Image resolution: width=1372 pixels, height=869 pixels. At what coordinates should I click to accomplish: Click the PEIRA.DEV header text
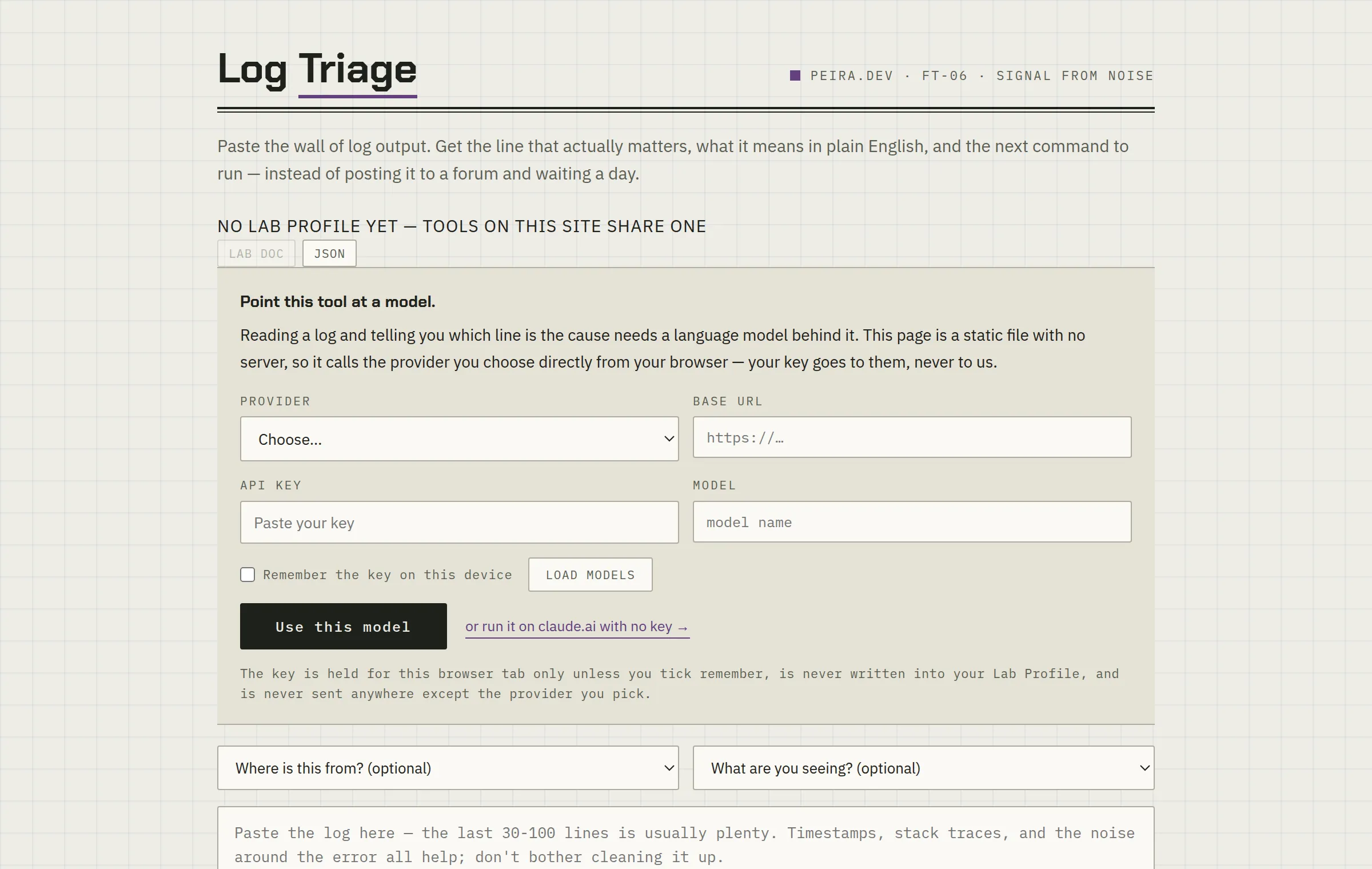click(852, 76)
